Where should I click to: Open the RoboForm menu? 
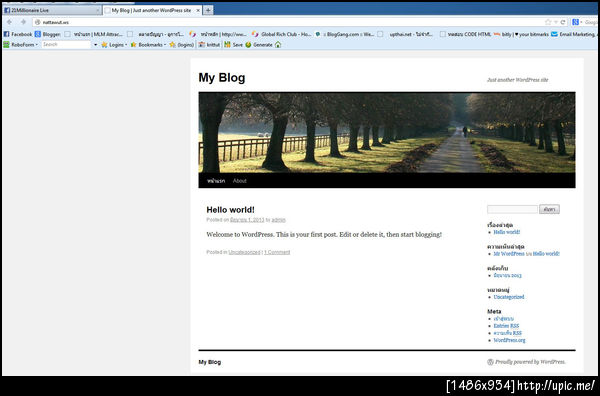(x=21, y=45)
